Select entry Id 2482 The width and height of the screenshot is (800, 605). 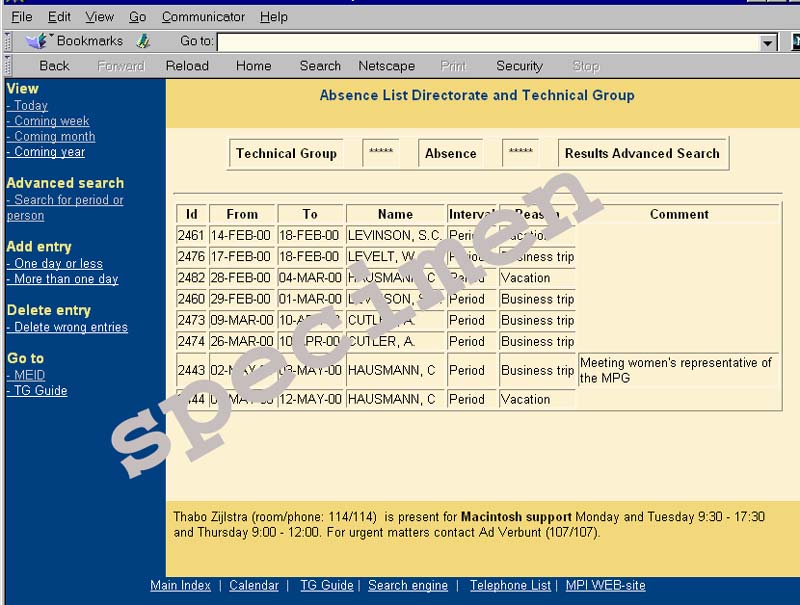(x=191, y=278)
